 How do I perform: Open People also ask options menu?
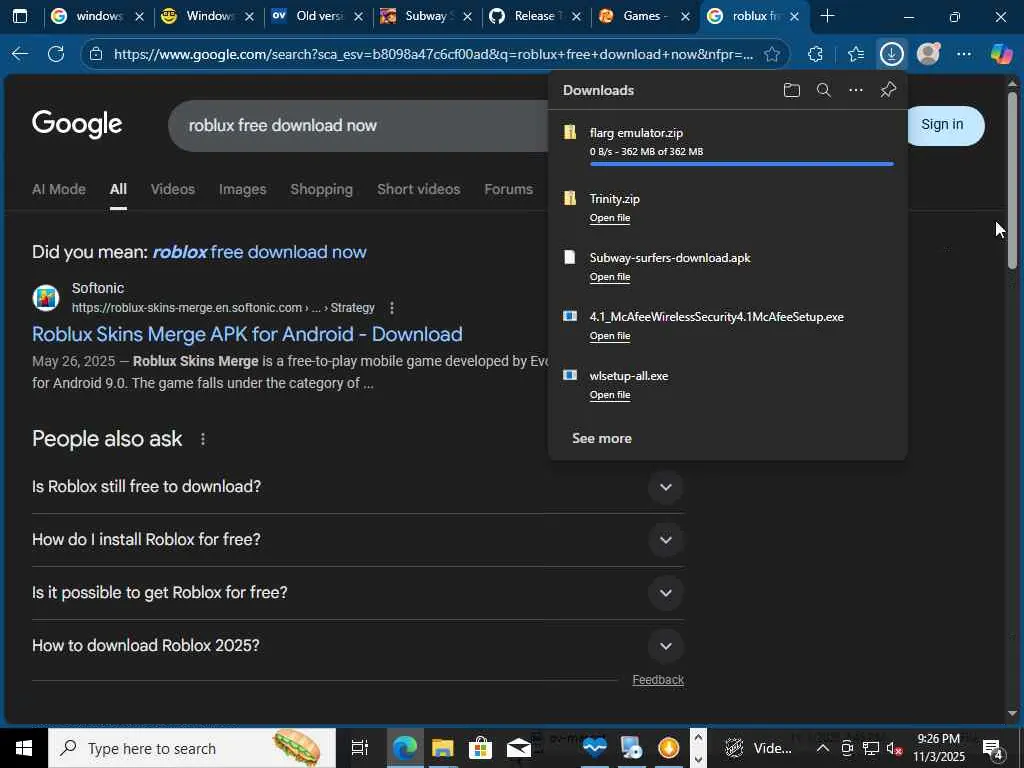[203, 439]
